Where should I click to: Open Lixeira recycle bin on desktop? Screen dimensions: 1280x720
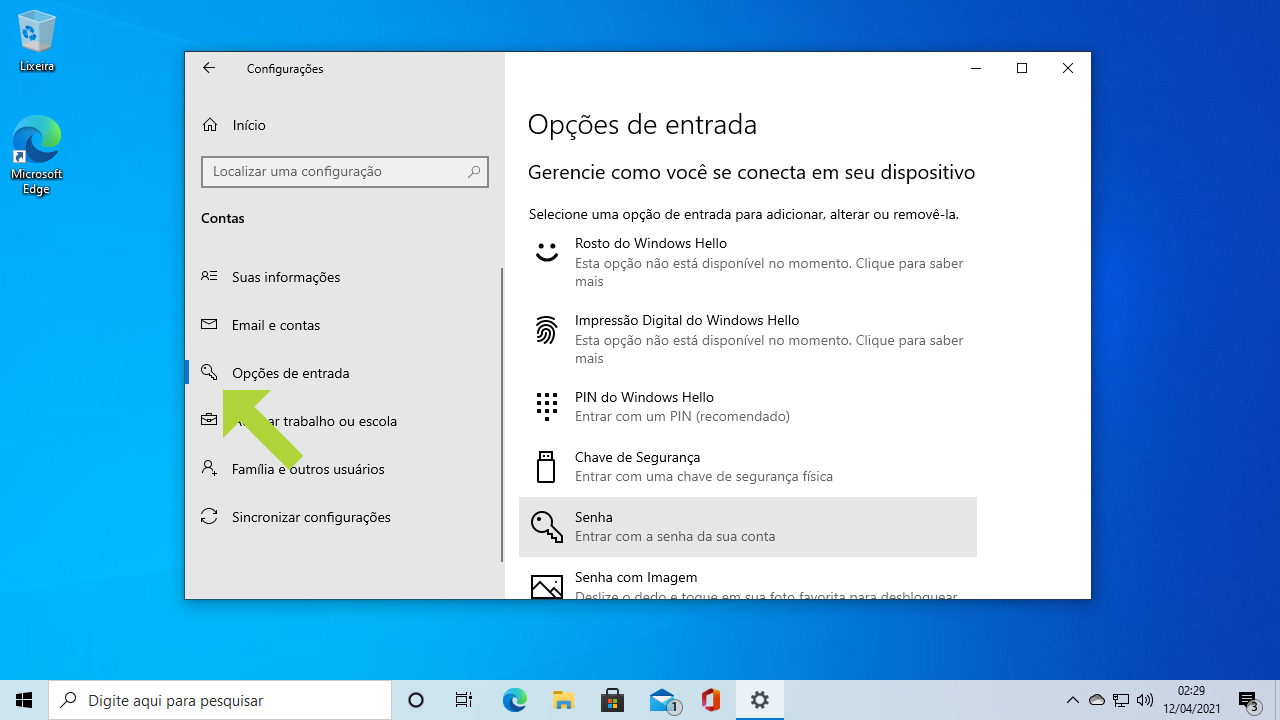point(37,41)
